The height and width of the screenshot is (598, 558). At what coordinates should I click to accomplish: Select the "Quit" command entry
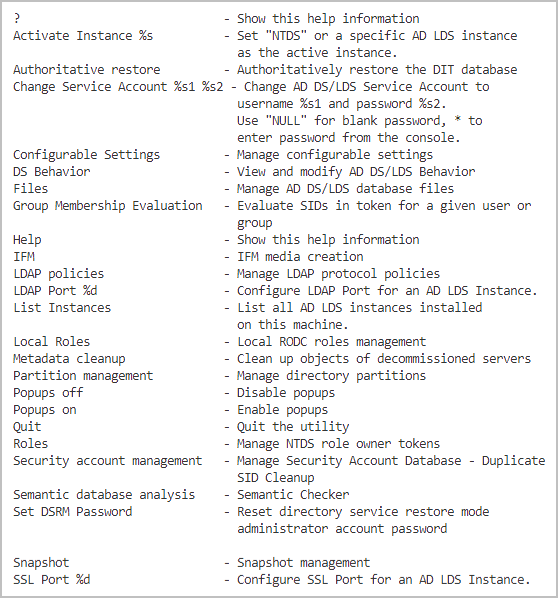[x=27, y=427]
